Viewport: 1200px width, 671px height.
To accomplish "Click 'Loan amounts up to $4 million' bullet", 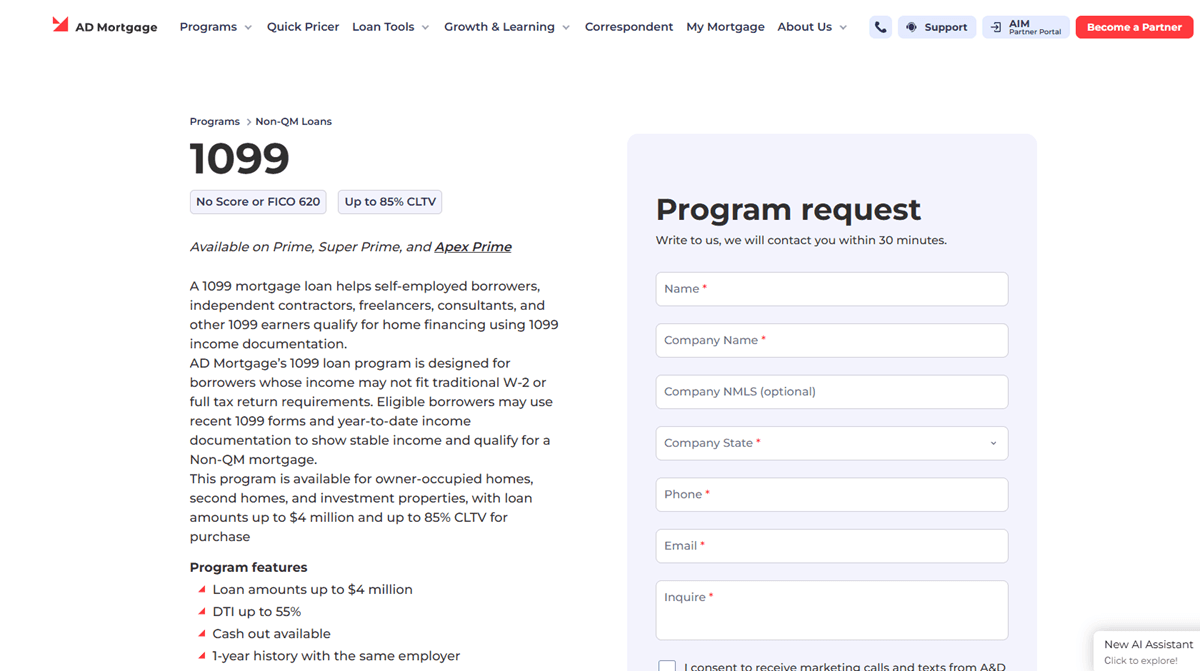I will pos(312,590).
